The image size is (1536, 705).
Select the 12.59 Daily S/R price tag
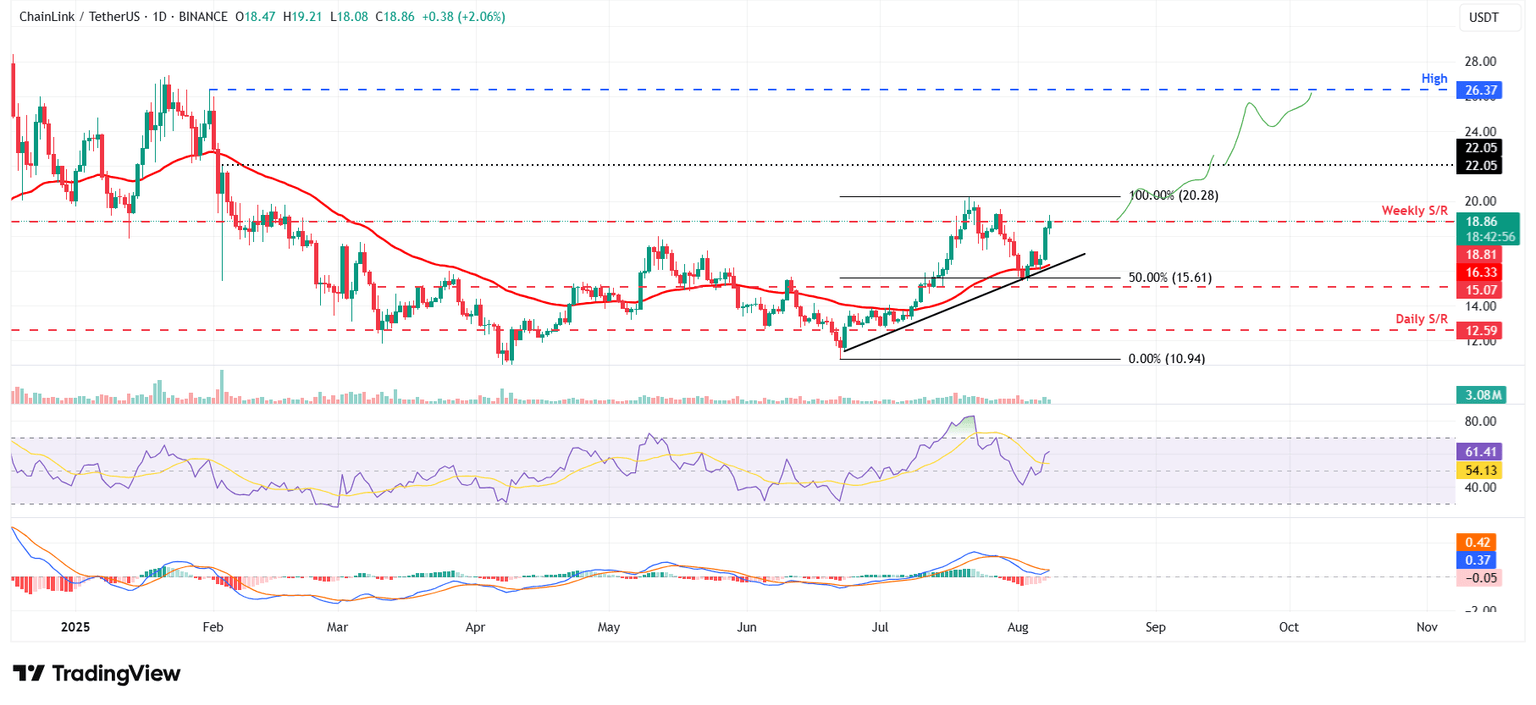[1479, 330]
